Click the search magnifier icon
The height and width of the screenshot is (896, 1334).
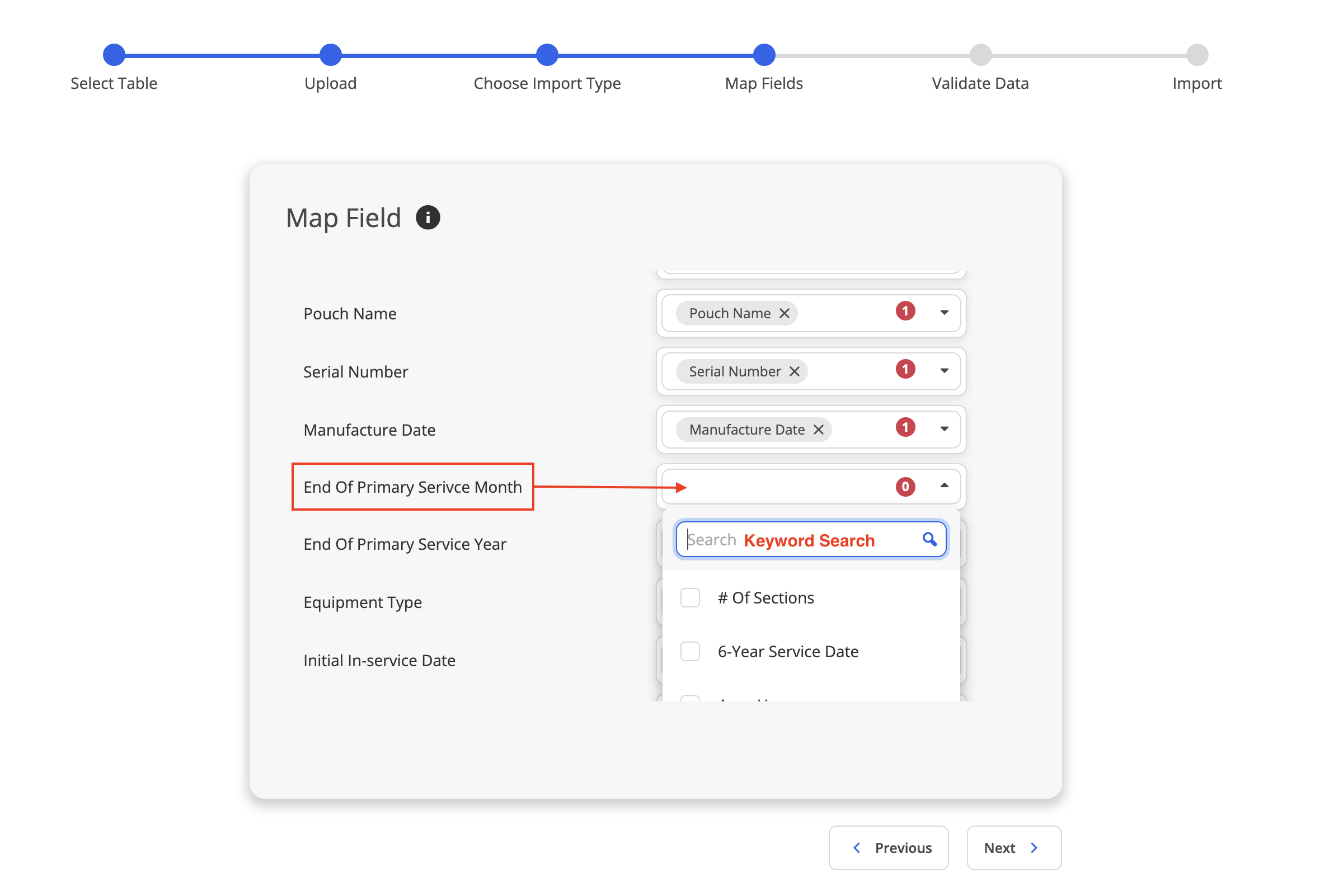click(x=929, y=539)
